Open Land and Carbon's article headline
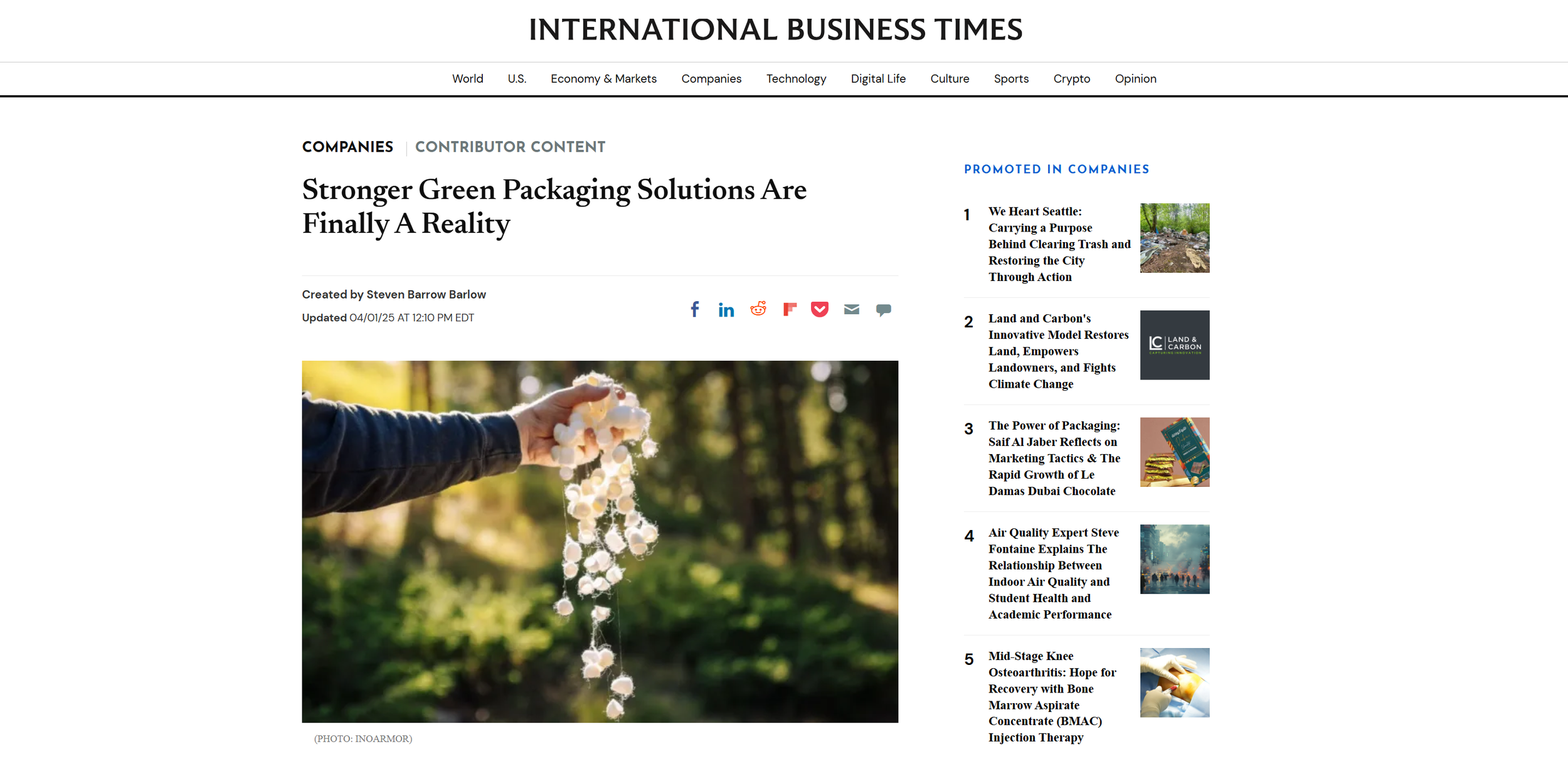 pyautogui.click(x=1058, y=351)
